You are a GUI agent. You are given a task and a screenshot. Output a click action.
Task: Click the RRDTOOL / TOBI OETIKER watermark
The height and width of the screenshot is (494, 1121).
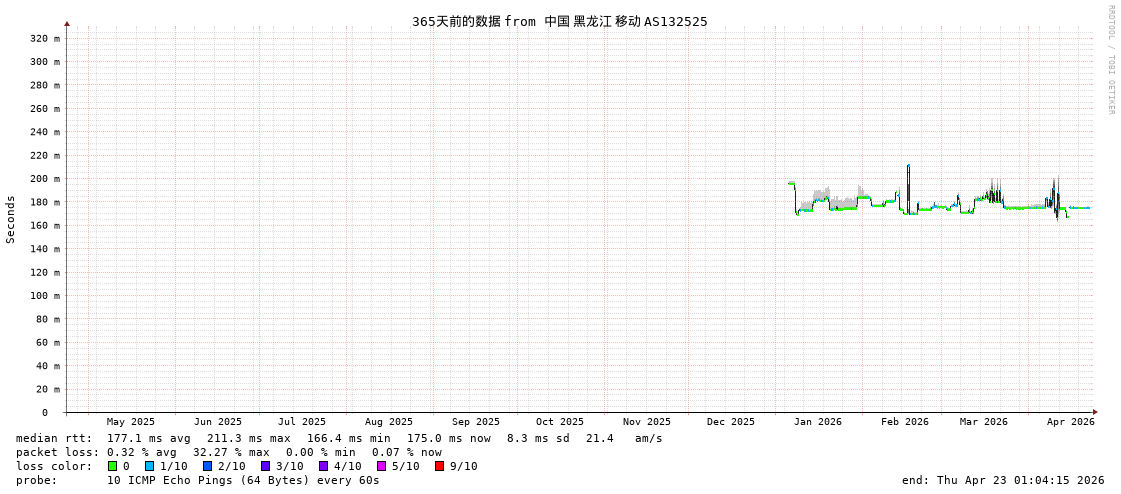1110,60
